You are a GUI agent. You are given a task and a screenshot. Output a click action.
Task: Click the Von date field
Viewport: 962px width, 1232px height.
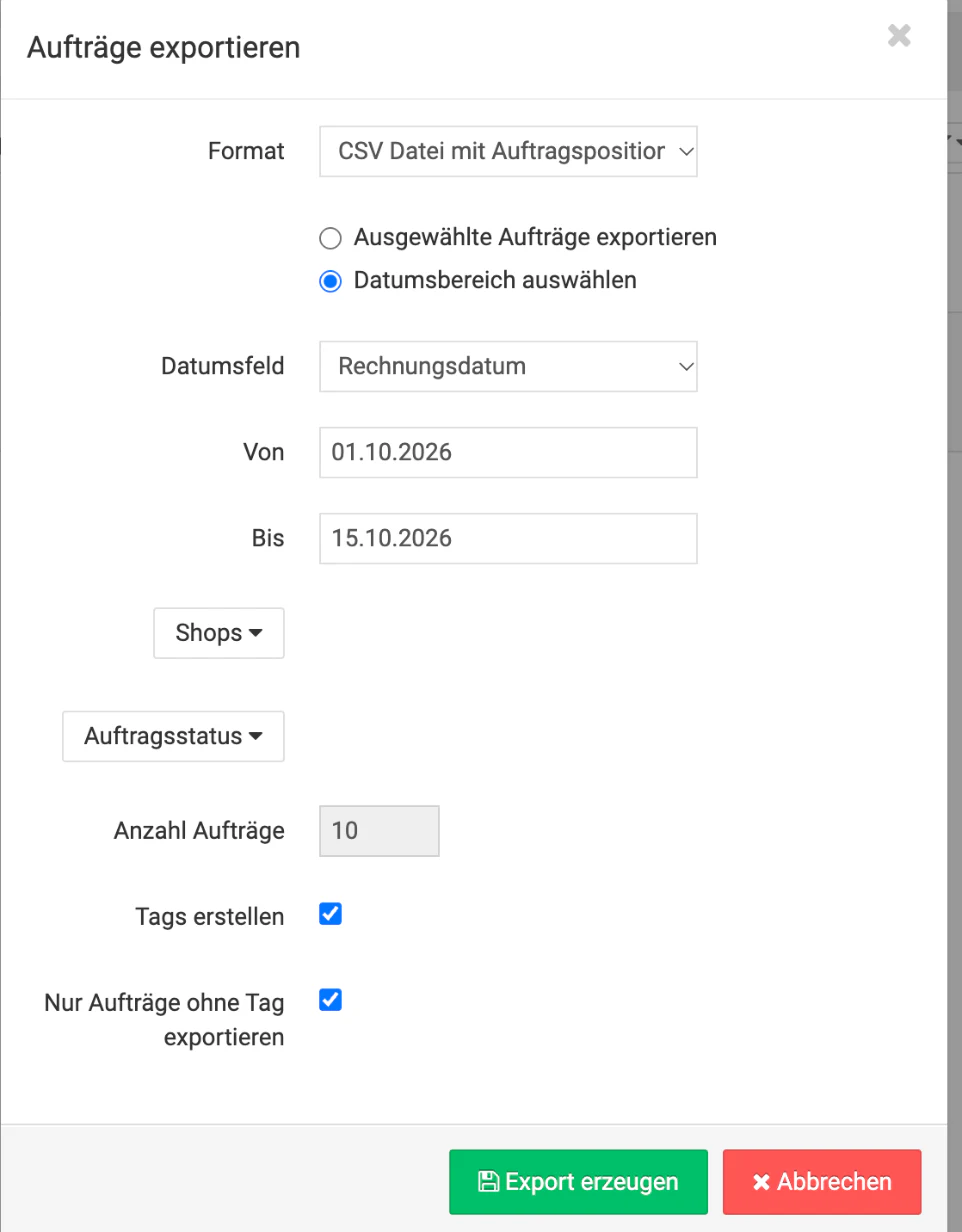point(508,452)
